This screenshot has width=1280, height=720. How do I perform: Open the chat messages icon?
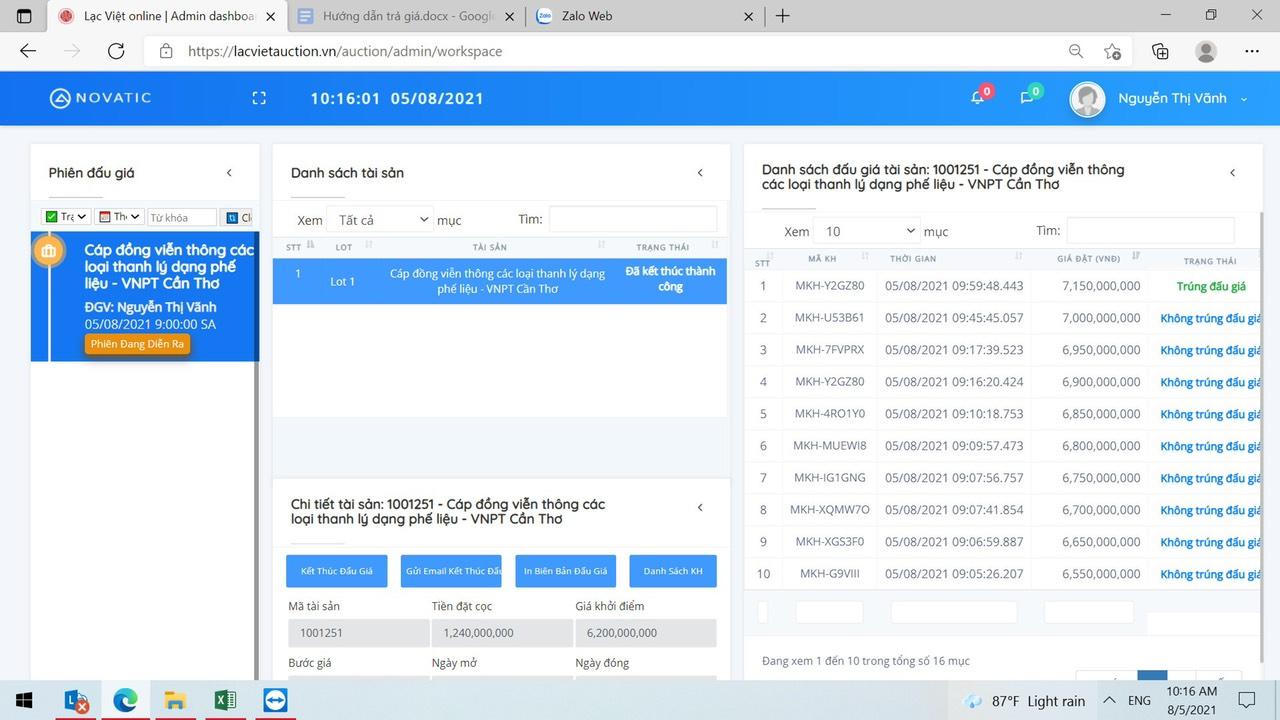point(1027,98)
